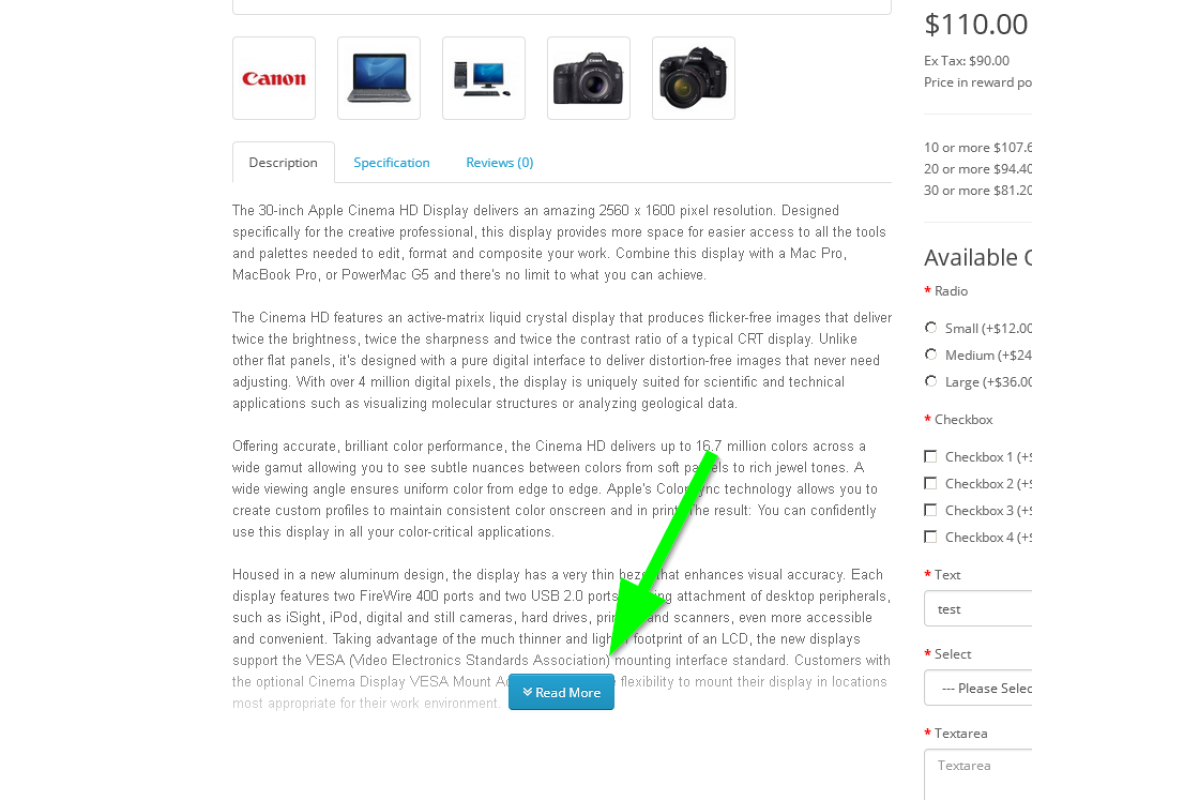Choose the Large radio option
Viewport: 1200px width, 800px height.
click(931, 381)
